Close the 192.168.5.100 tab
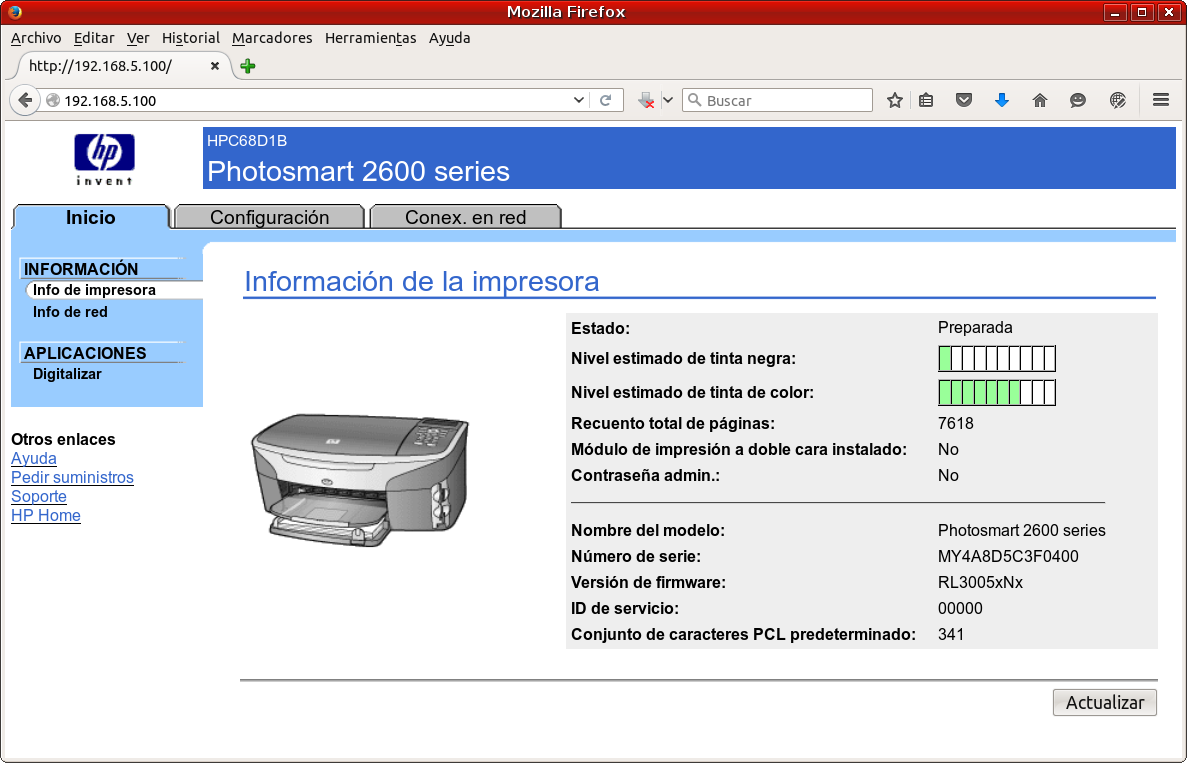Screen dimensions: 1187x763 click(214, 66)
